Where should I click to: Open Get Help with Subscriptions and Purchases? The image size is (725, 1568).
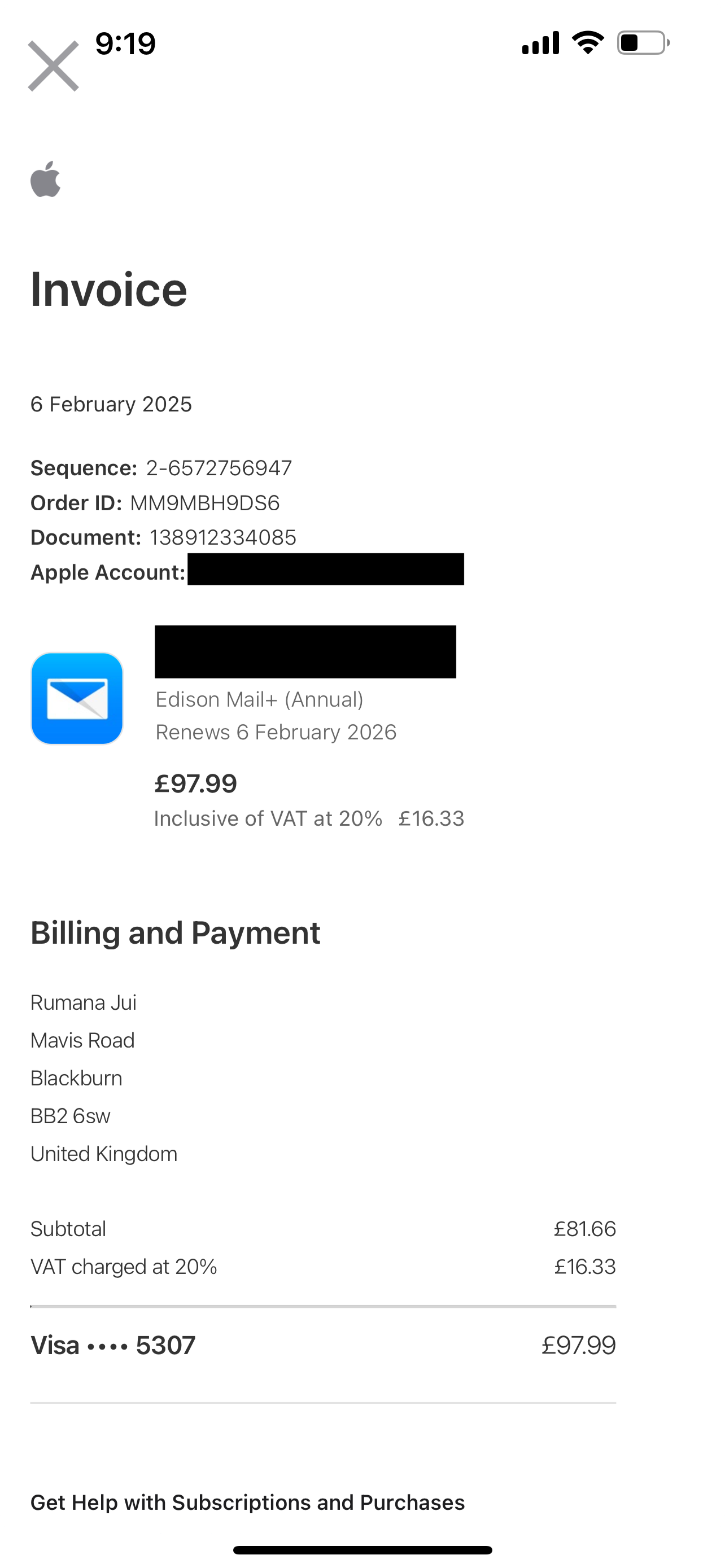coord(248,1503)
